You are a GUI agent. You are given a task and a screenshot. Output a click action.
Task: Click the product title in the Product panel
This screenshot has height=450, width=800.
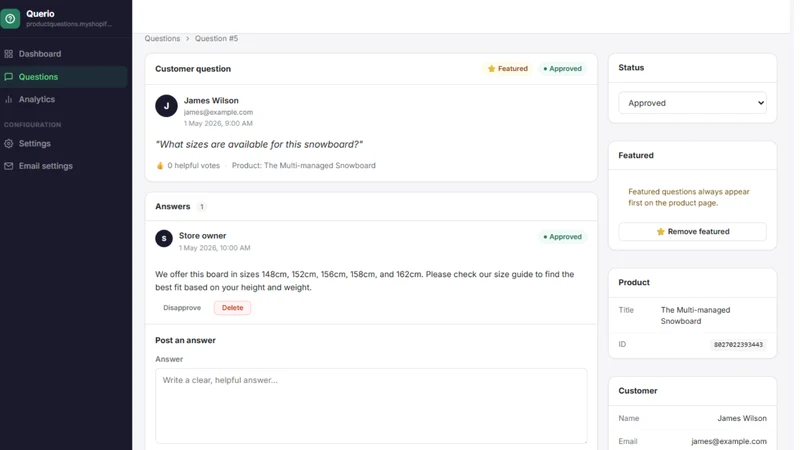[695, 315]
